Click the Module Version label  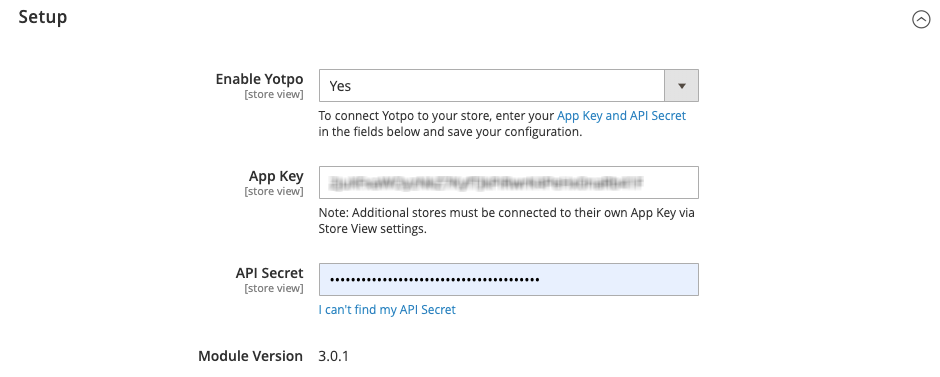coord(250,356)
